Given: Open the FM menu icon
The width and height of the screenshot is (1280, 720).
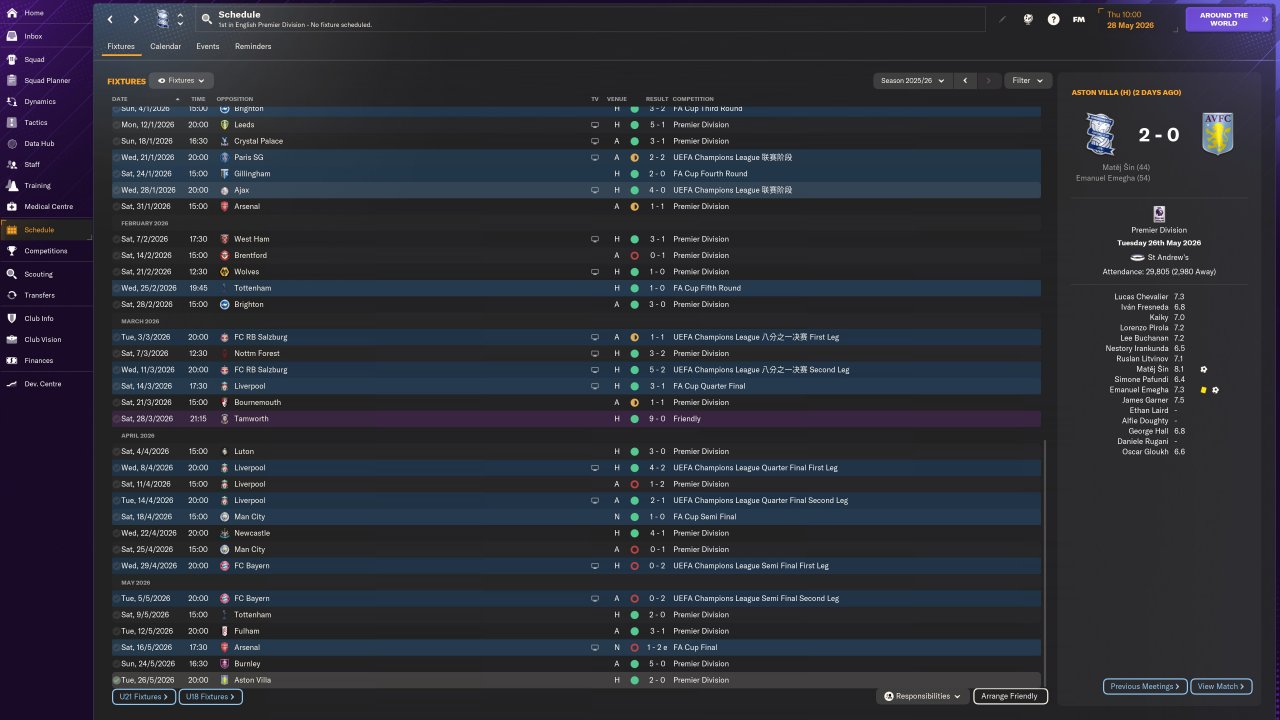Looking at the screenshot, I should click(x=1079, y=19).
